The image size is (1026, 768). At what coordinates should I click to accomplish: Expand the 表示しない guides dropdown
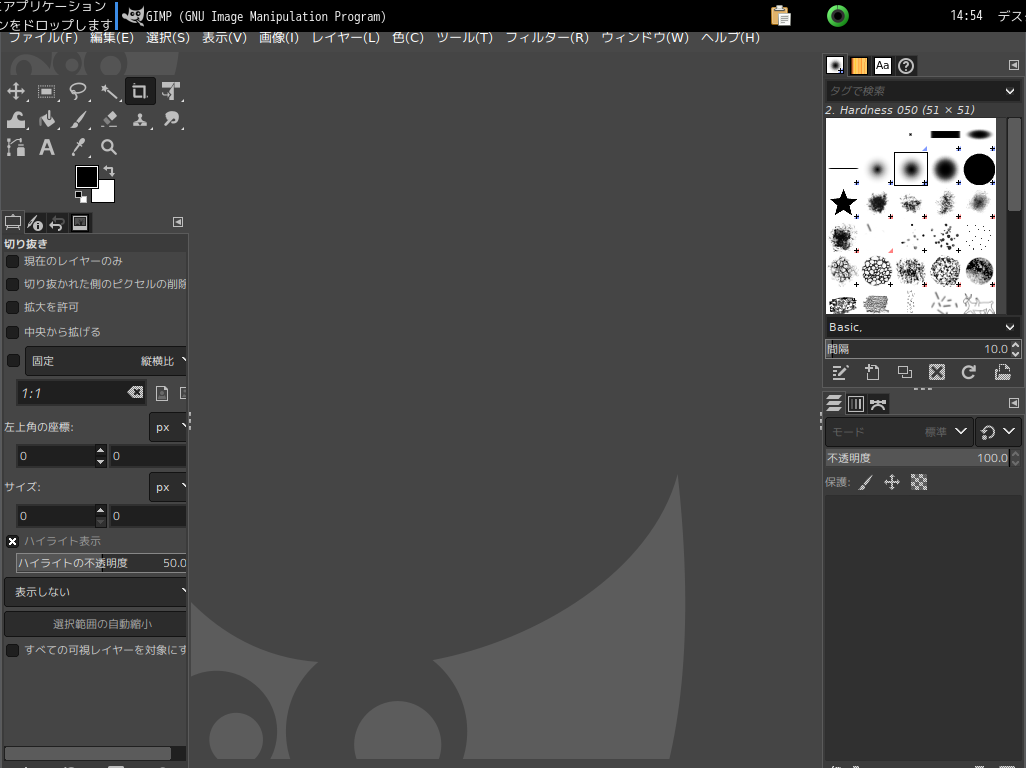click(96, 592)
